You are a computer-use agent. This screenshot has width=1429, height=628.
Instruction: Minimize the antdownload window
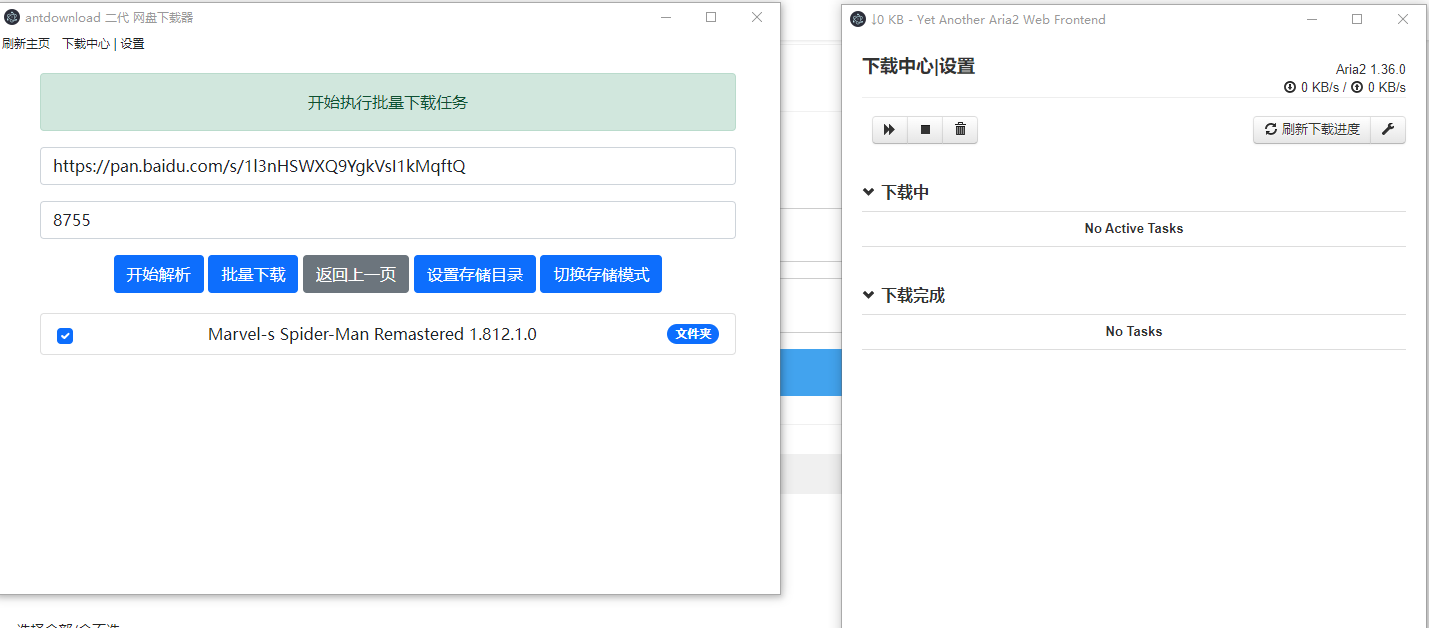pyautogui.click(x=665, y=17)
